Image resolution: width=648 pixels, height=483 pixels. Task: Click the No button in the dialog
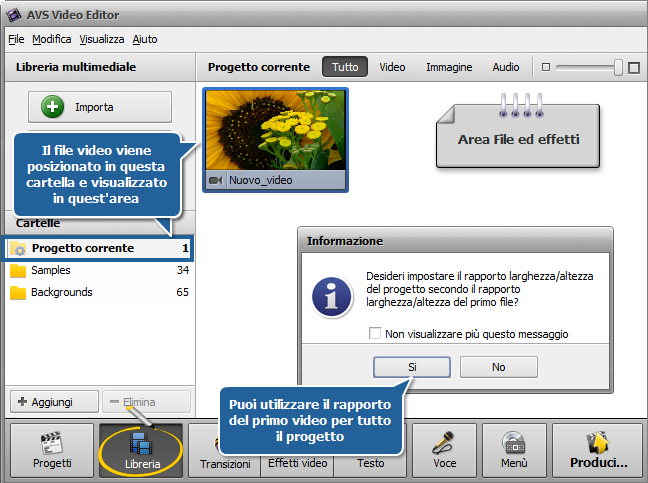click(x=499, y=367)
